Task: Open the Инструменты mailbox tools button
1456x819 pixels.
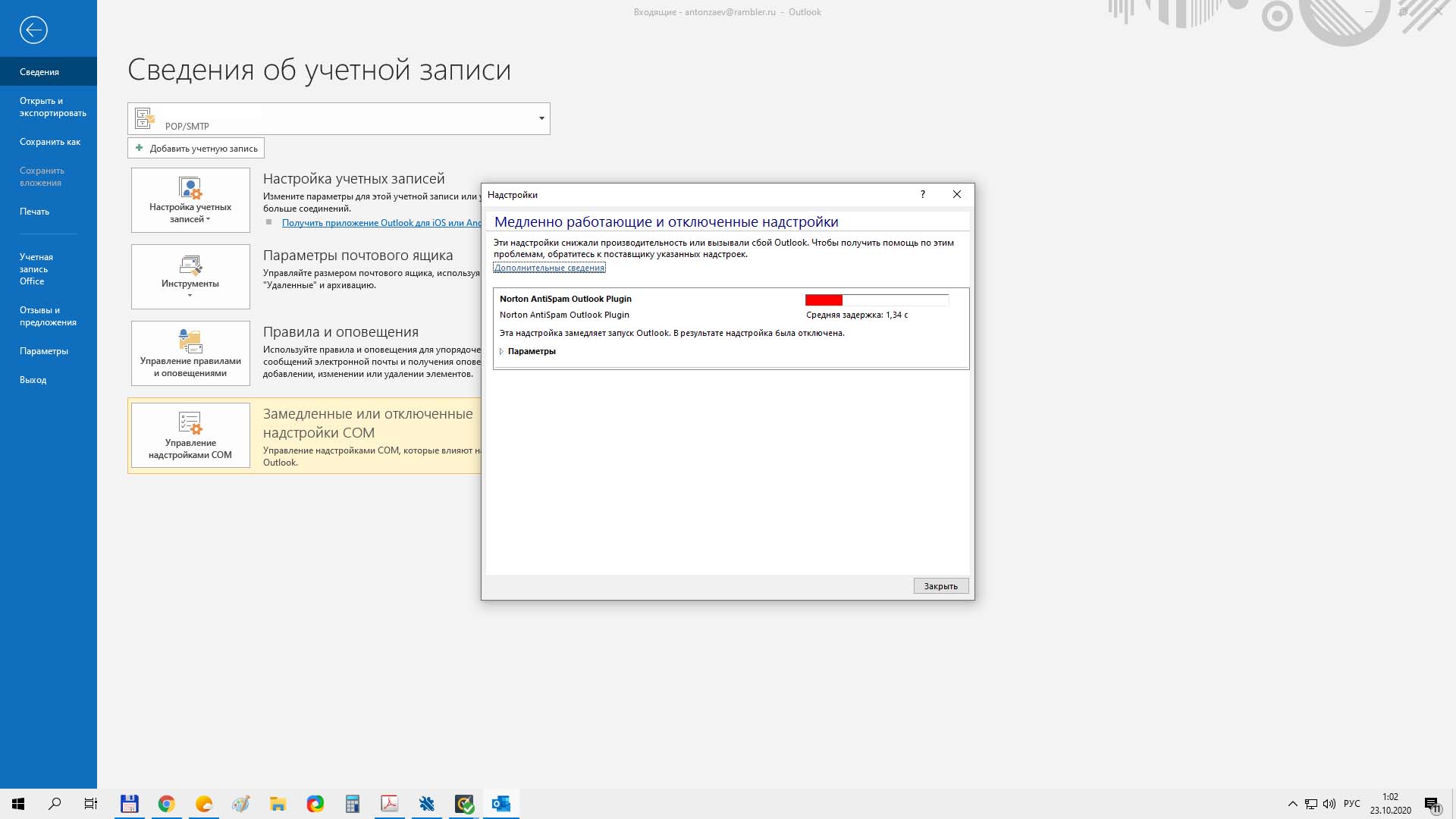Action: pyautogui.click(x=190, y=277)
